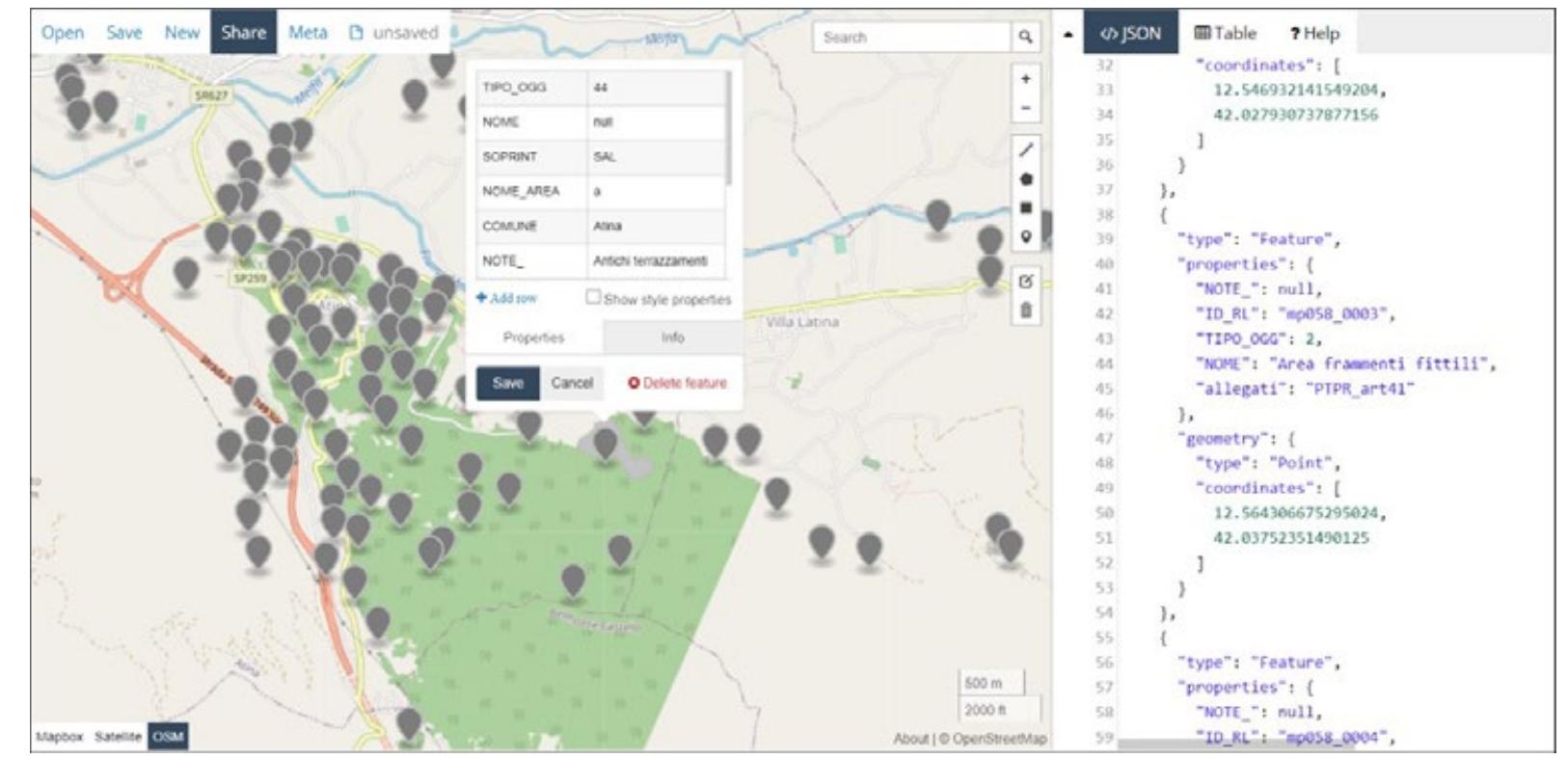Click the NOME_AREA key field
This screenshot has width=1568, height=759.
click(531, 192)
